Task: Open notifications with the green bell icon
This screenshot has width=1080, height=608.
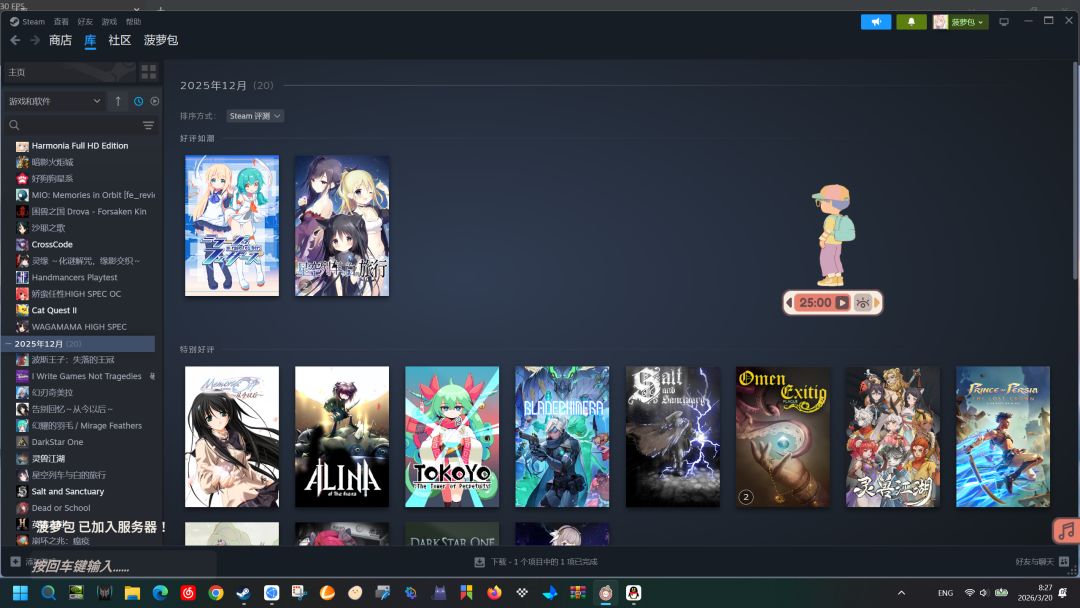Action: pyautogui.click(x=911, y=22)
